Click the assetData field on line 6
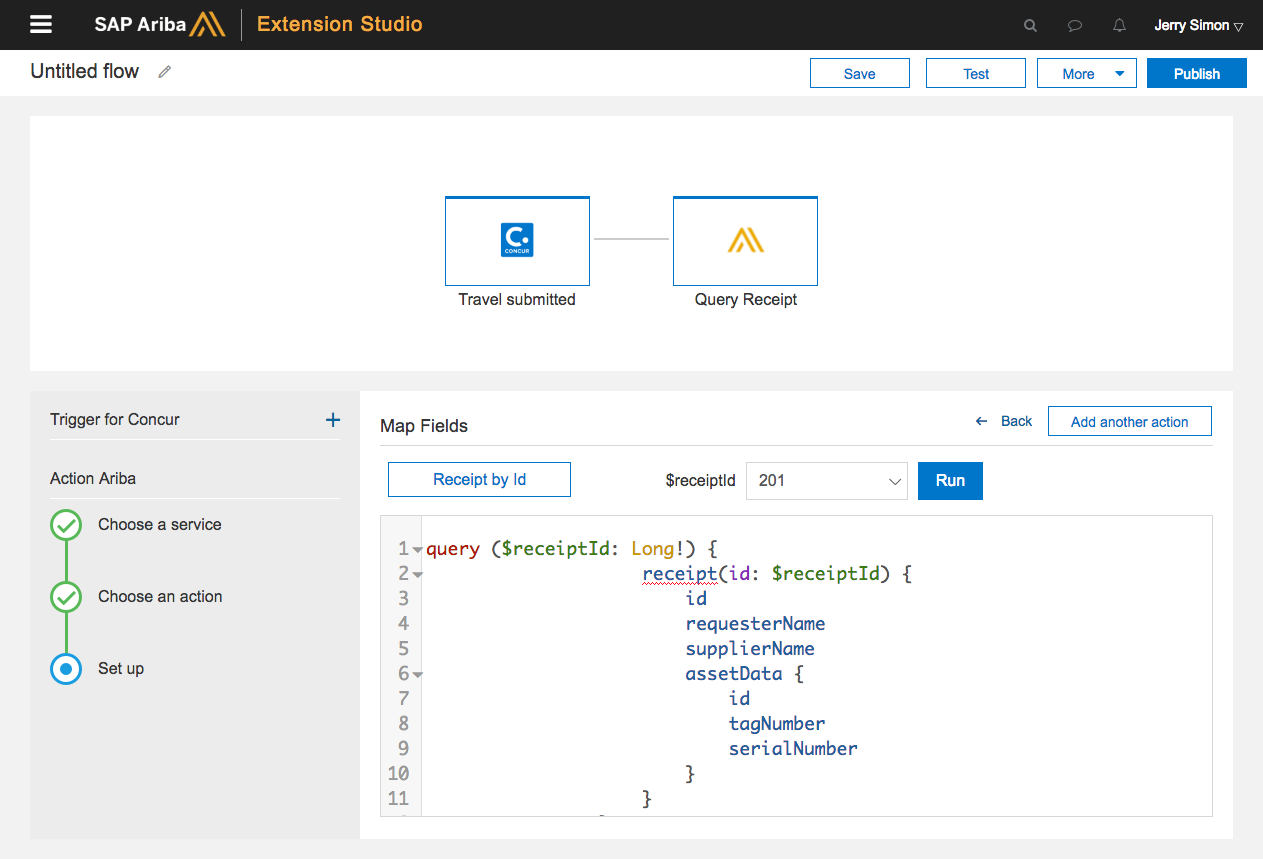Screen dimensions: 1263x859 [x=734, y=673]
